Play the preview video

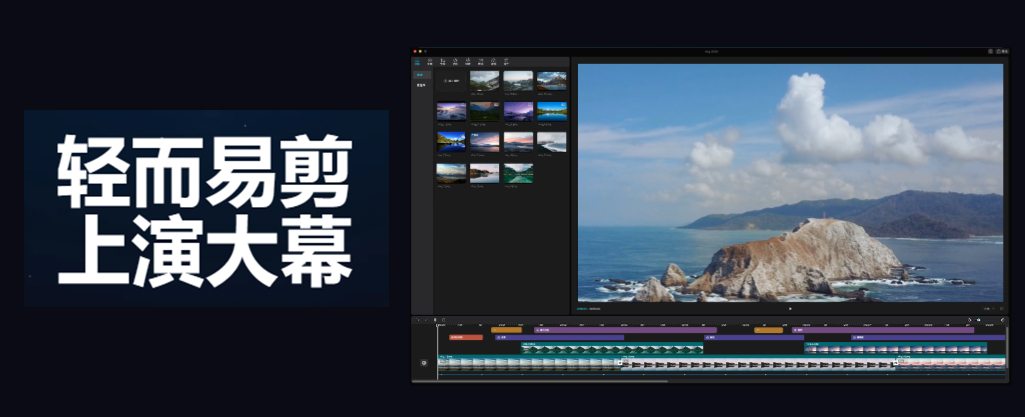coord(790,309)
